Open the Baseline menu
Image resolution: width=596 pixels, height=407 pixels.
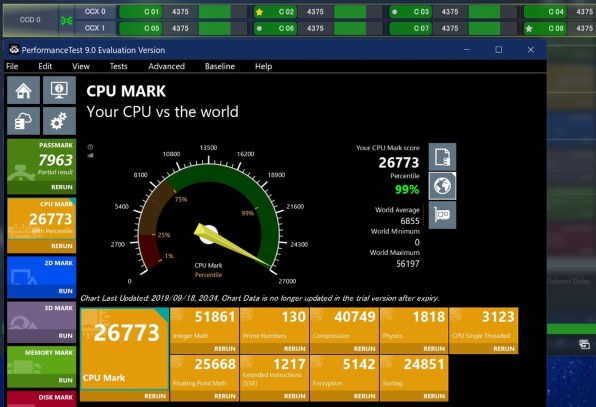220,67
